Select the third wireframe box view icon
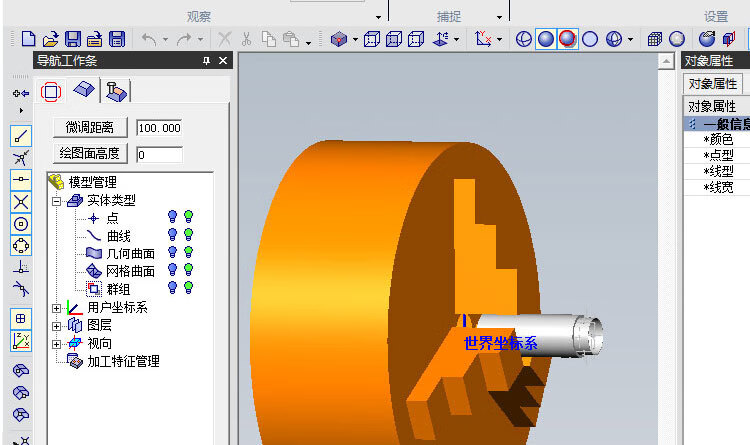 [x=416, y=39]
